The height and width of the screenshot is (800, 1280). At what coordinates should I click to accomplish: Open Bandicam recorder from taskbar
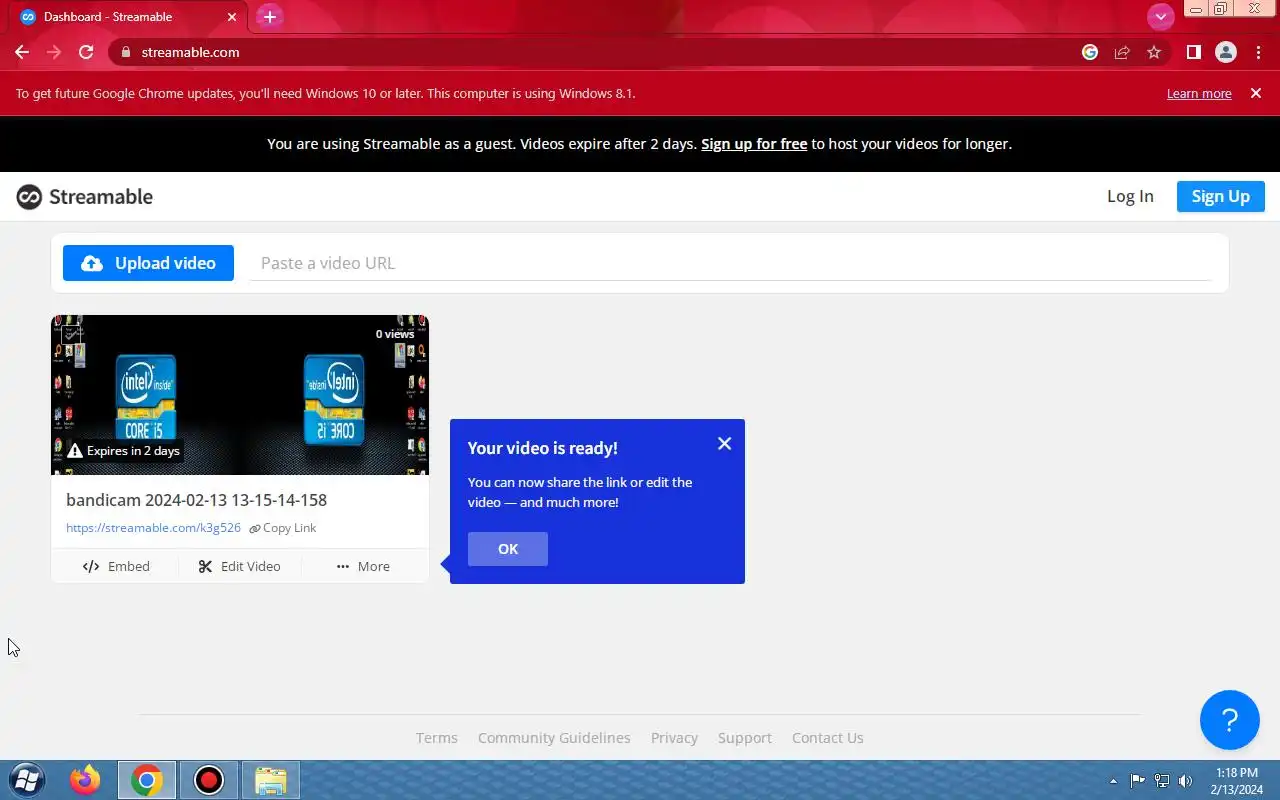pyautogui.click(x=209, y=780)
